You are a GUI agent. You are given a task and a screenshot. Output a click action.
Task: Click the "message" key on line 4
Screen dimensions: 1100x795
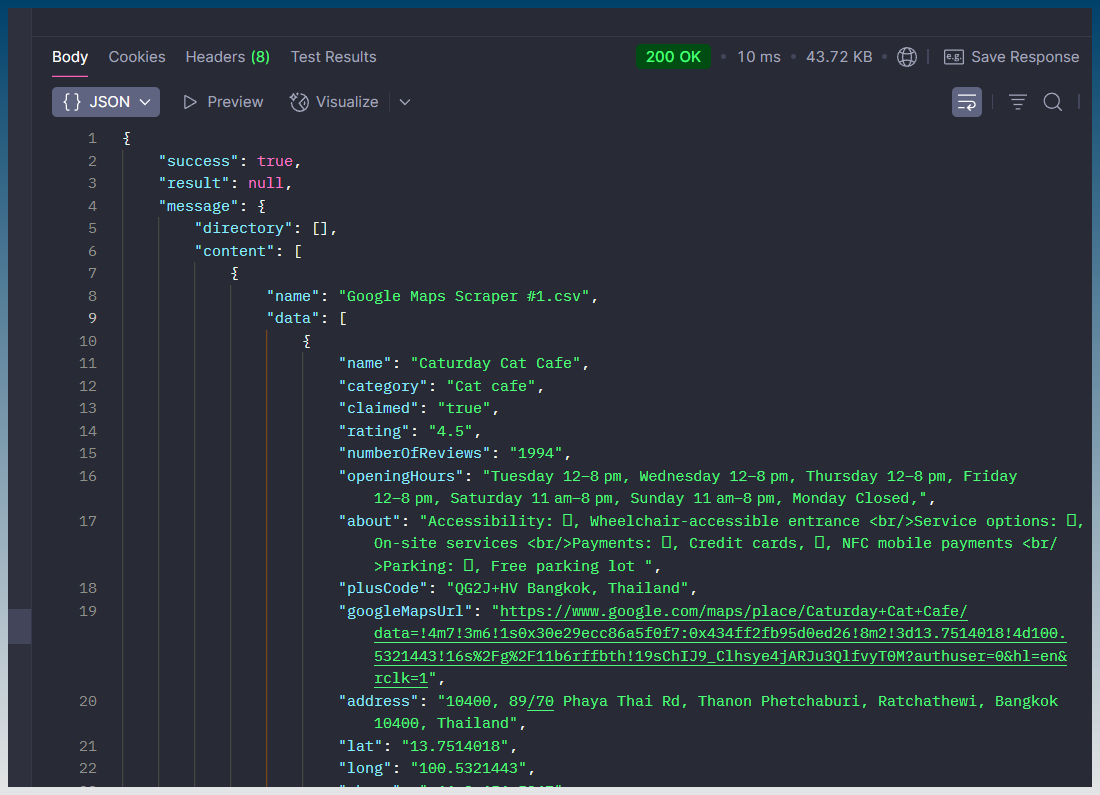(199, 206)
